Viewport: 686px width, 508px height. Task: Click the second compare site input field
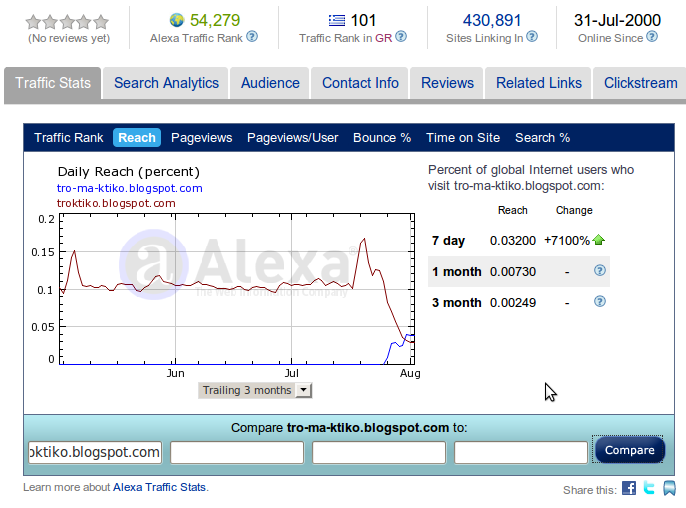(237, 452)
